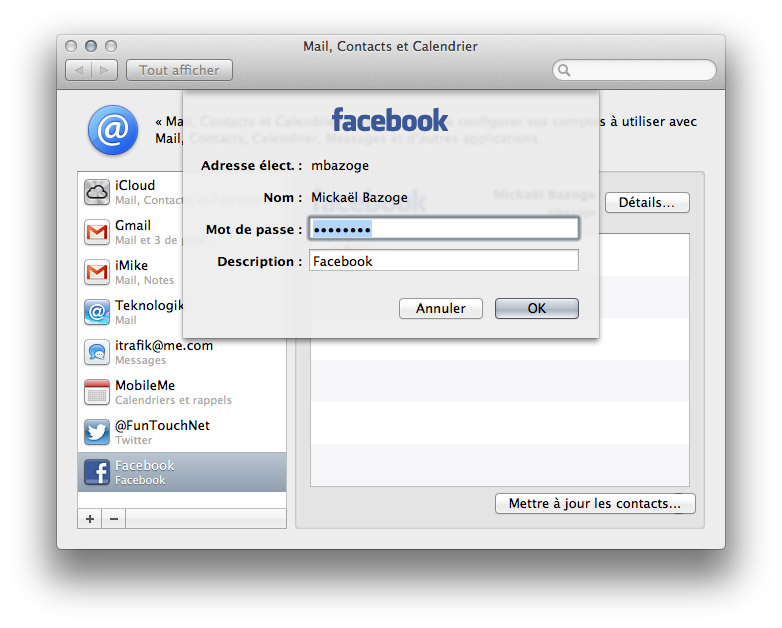This screenshot has width=782, height=628.
Task: Go forward with the right arrow button
Action: [x=105, y=70]
